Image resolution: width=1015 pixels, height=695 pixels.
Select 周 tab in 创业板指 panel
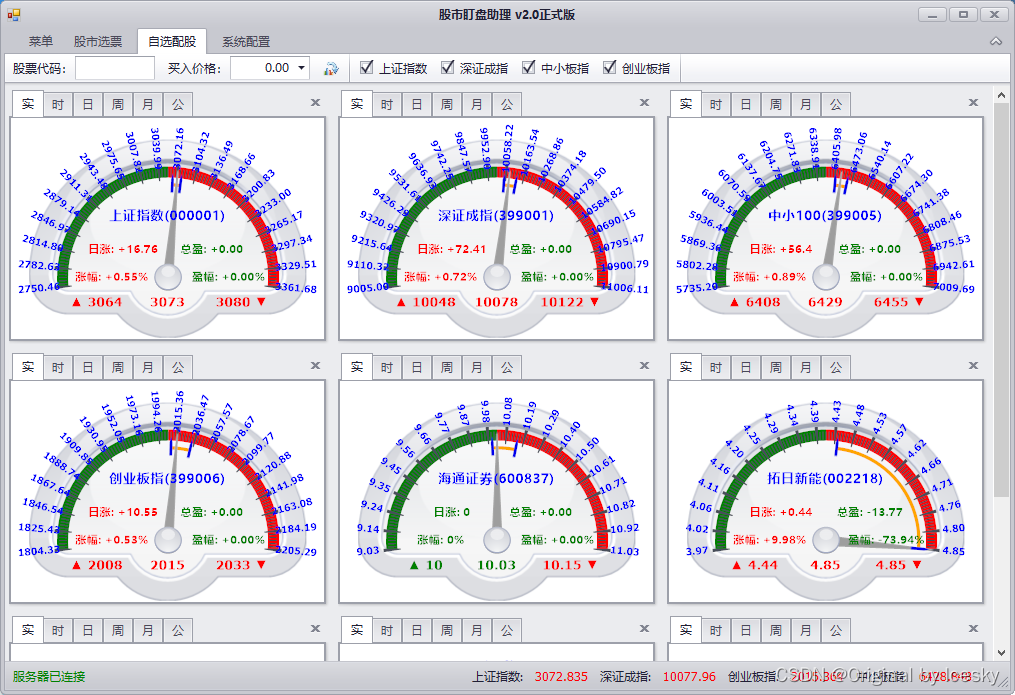(x=118, y=368)
